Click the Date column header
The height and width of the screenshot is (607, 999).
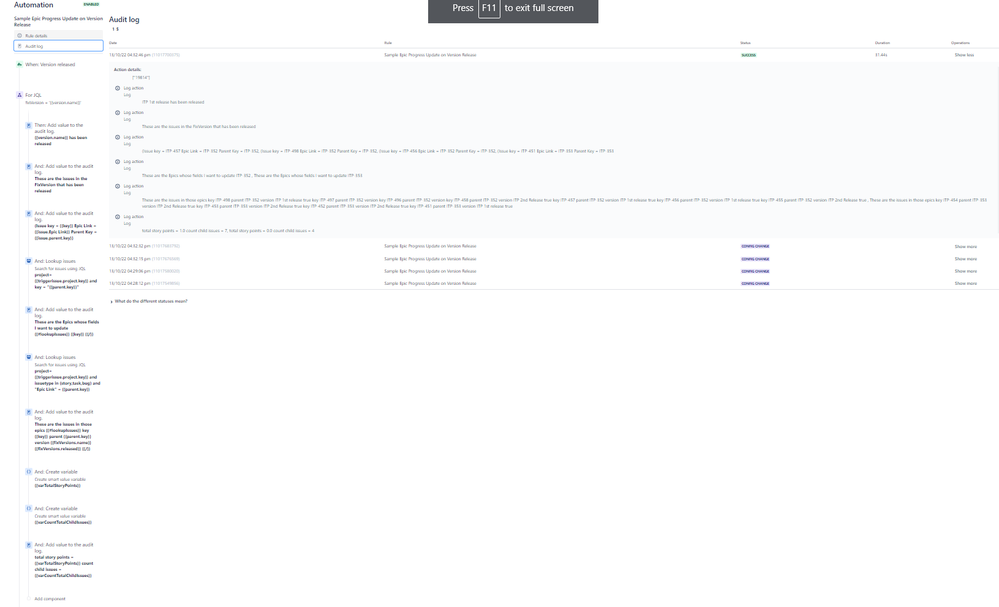pos(113,43)
